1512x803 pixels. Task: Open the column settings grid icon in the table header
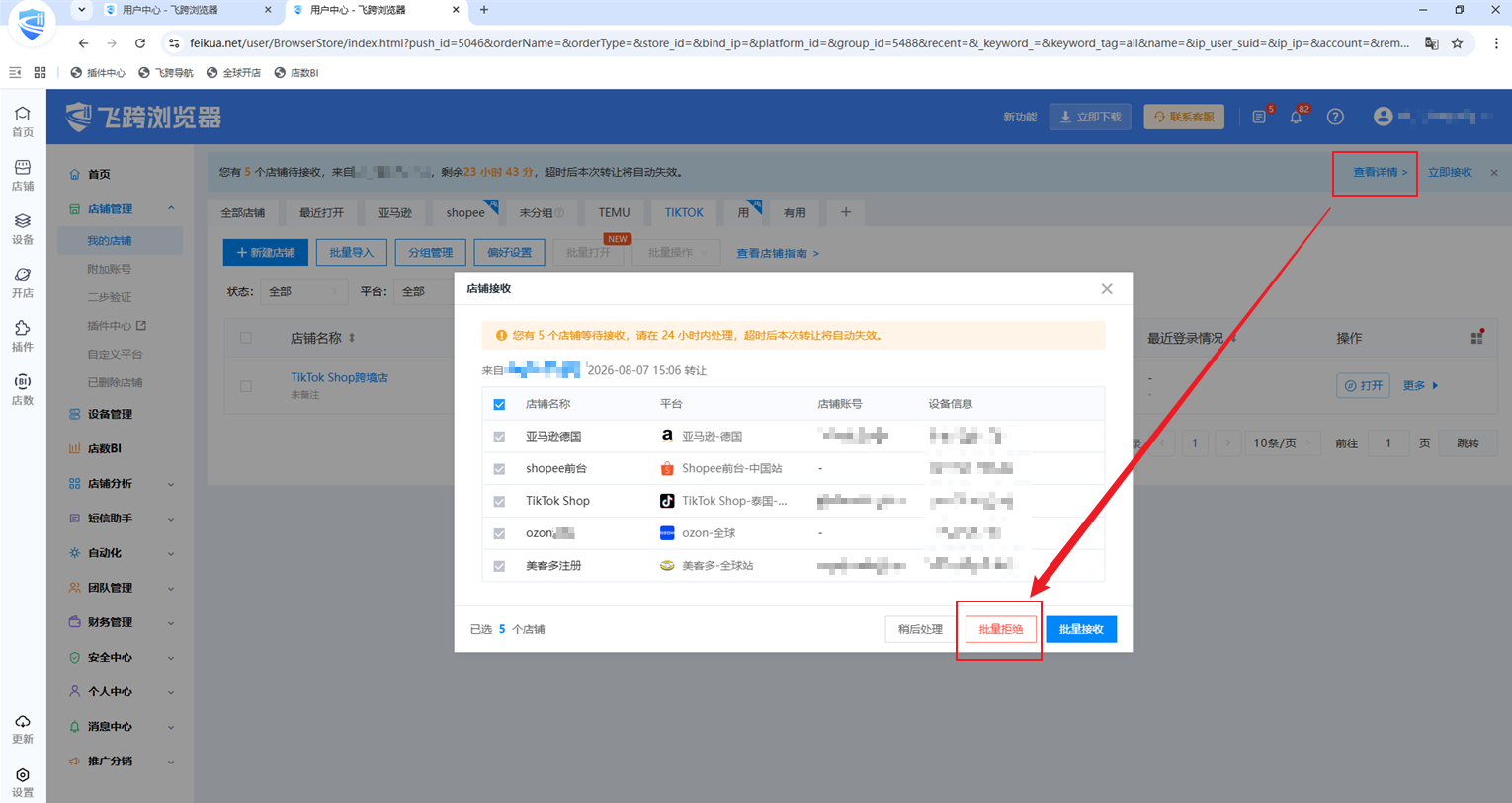coord(1476,338)
